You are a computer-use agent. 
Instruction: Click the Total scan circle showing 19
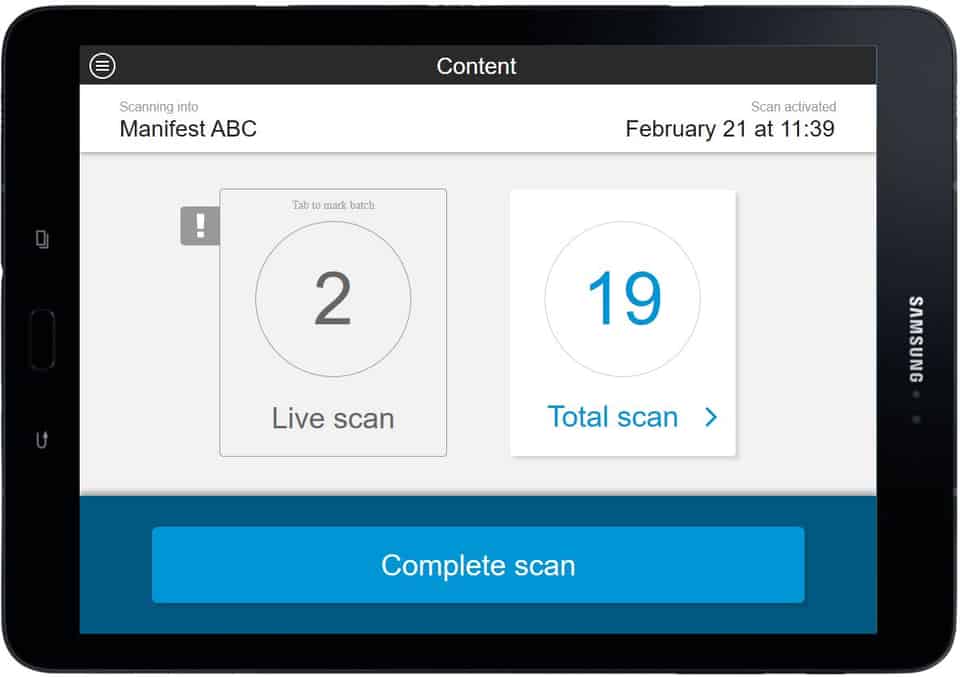coord(622,298)
